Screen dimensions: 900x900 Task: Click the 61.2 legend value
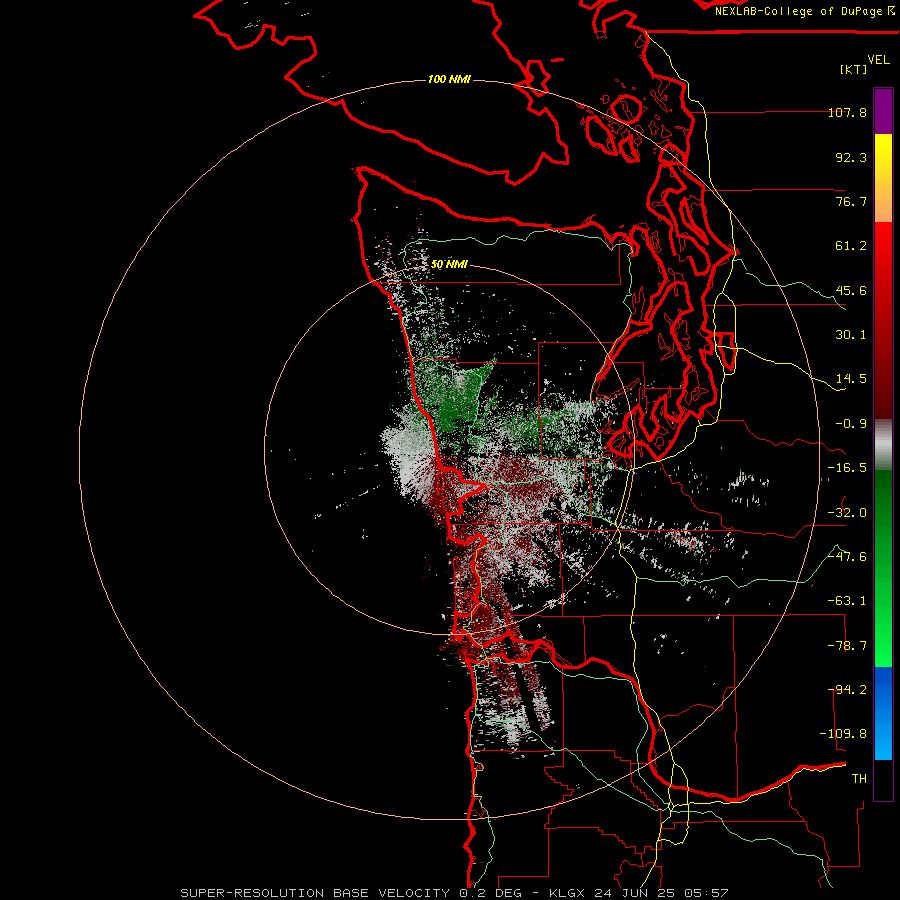(x=851, y=246)
